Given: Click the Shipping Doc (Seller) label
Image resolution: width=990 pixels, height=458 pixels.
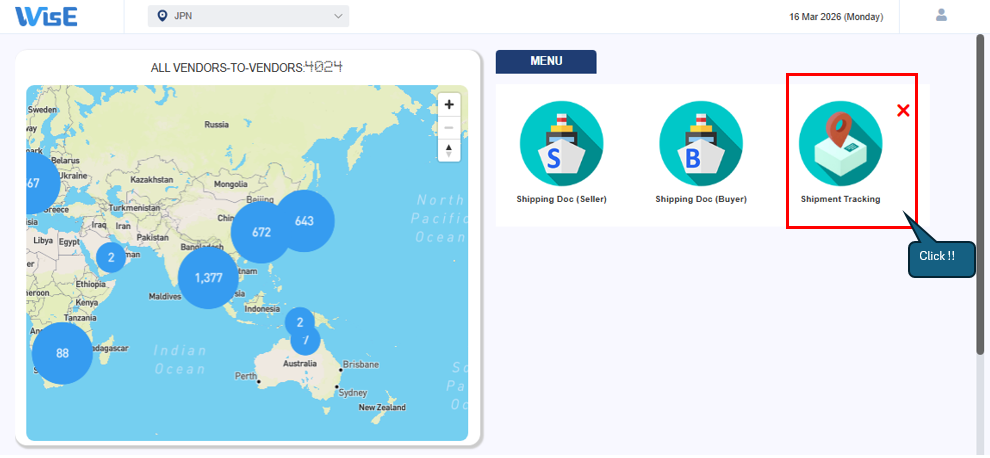Looking at the screenshot, I should pyautogui.click(x=561, y=199).
